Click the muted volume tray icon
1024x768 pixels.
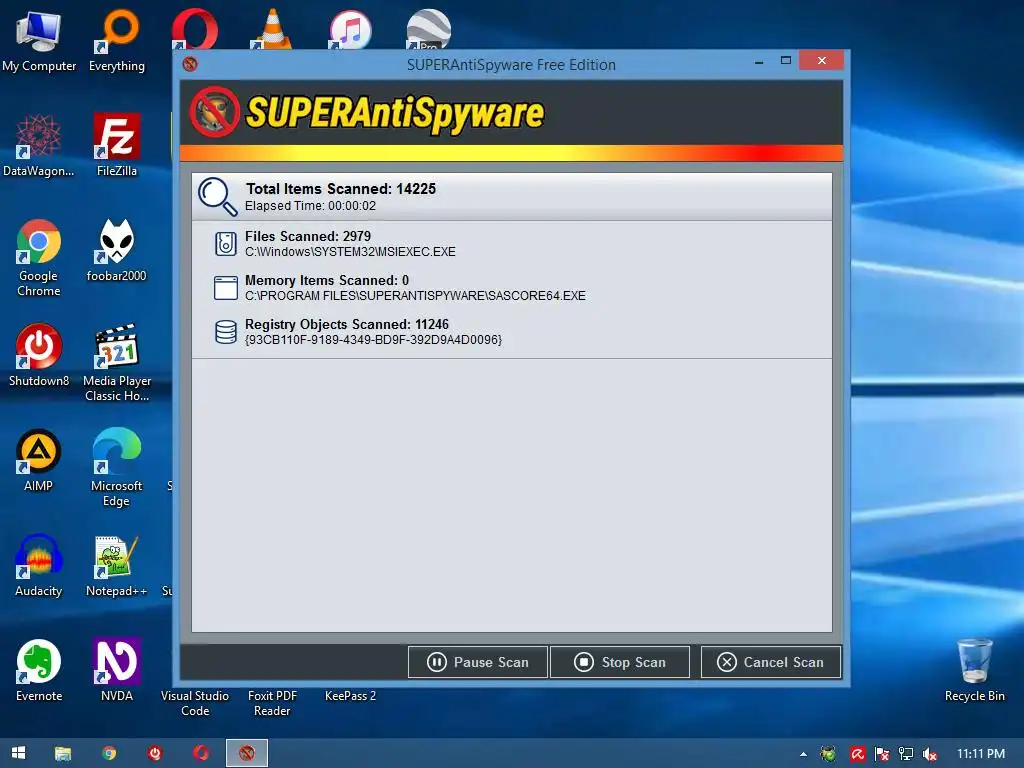[x=930, y=754]
